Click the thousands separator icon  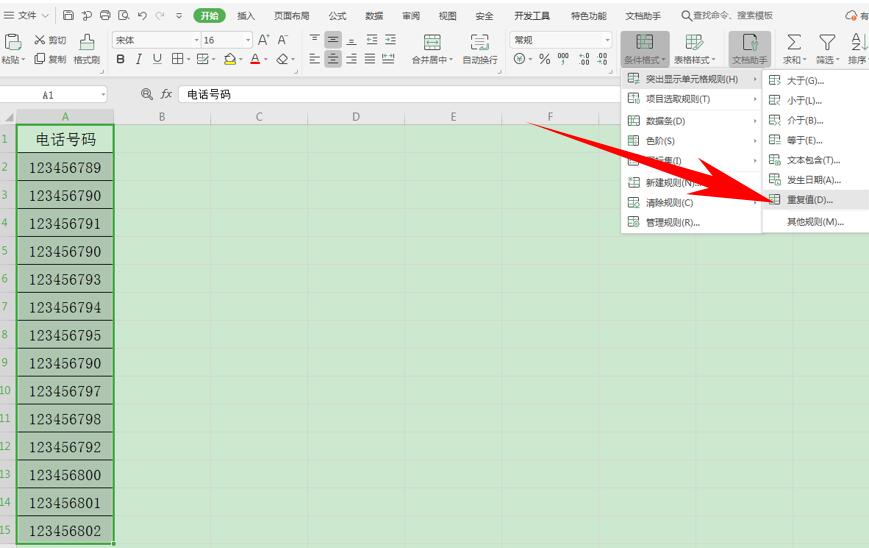[563, 58]
